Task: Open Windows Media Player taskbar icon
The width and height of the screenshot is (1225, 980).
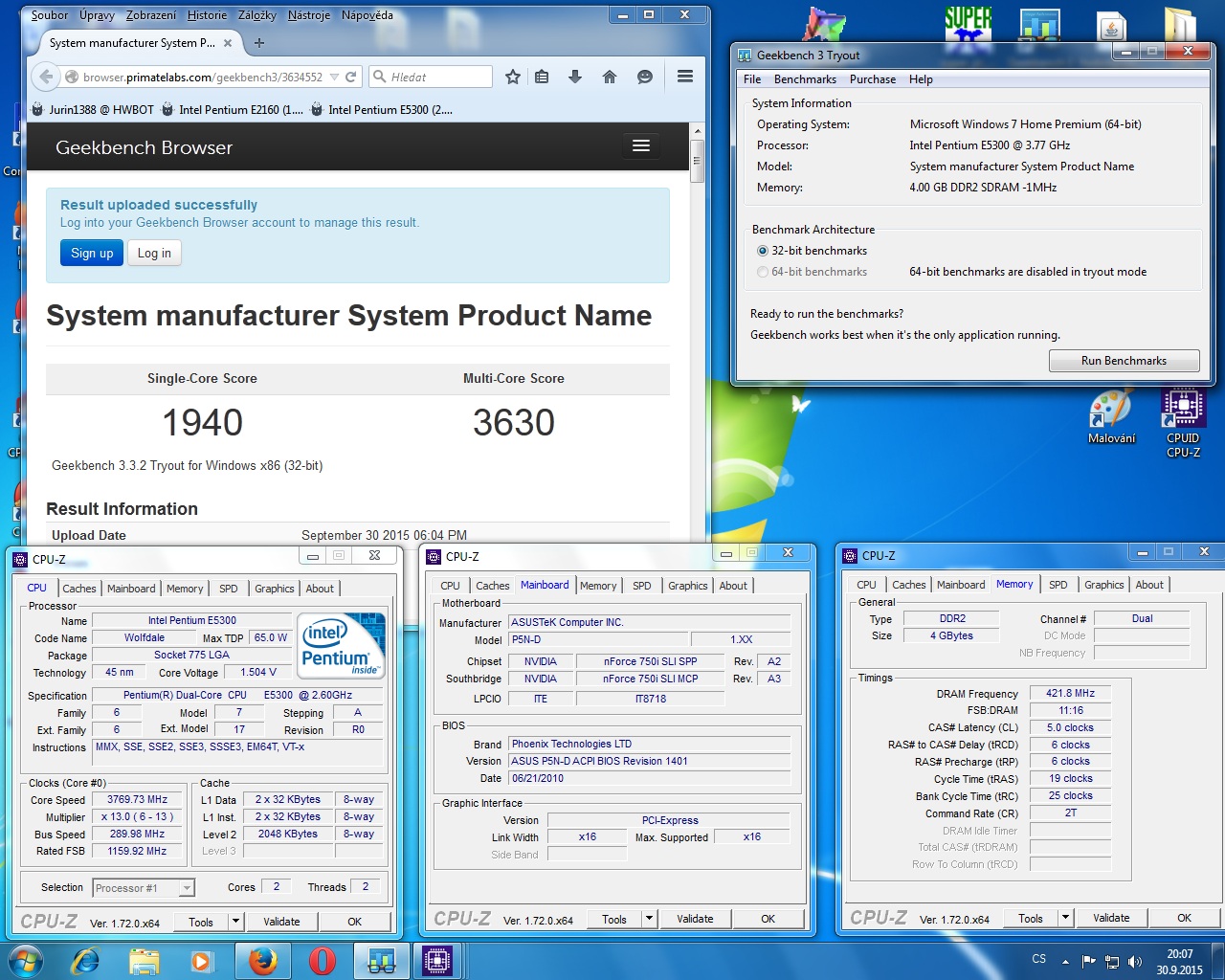Action: point(201,961)
